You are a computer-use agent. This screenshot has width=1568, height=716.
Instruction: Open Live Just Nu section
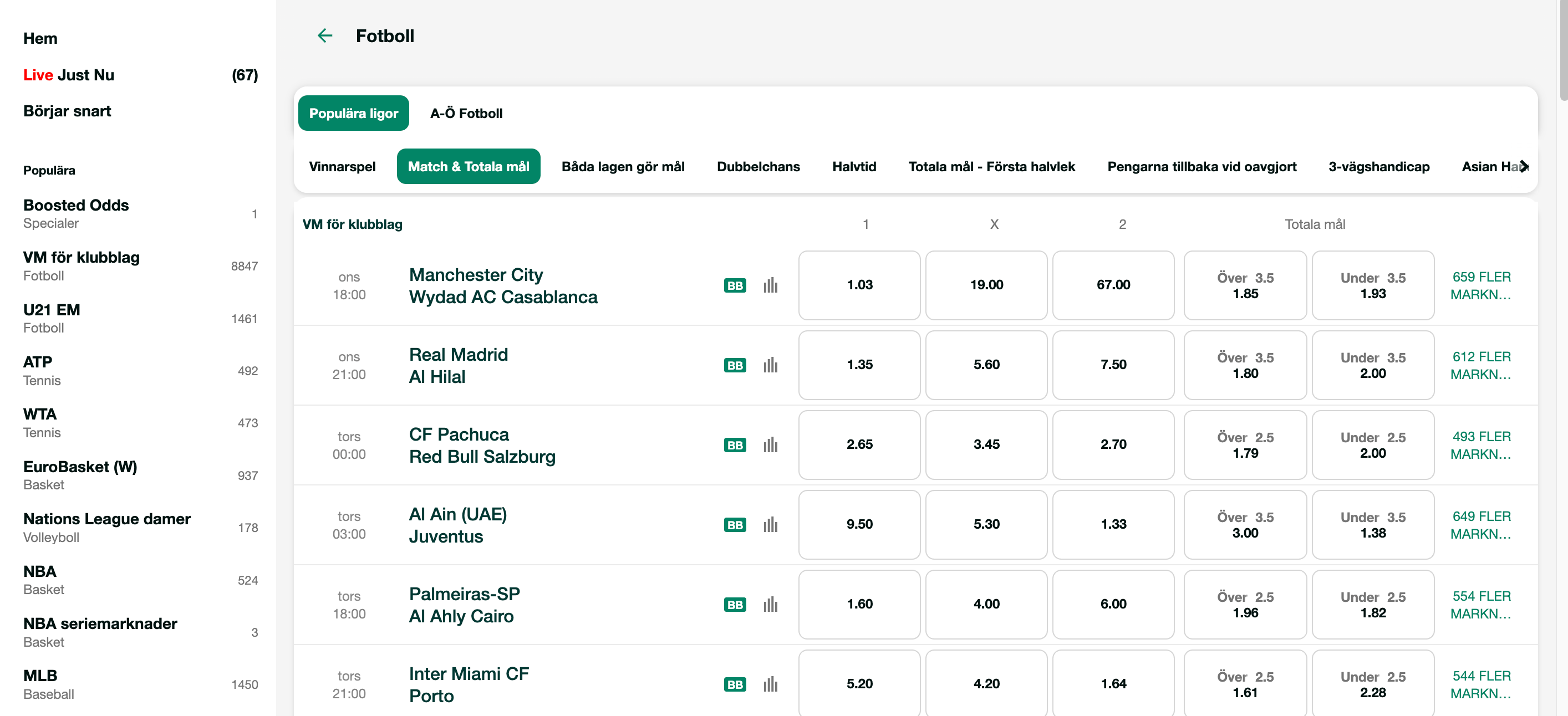[68, 74]
